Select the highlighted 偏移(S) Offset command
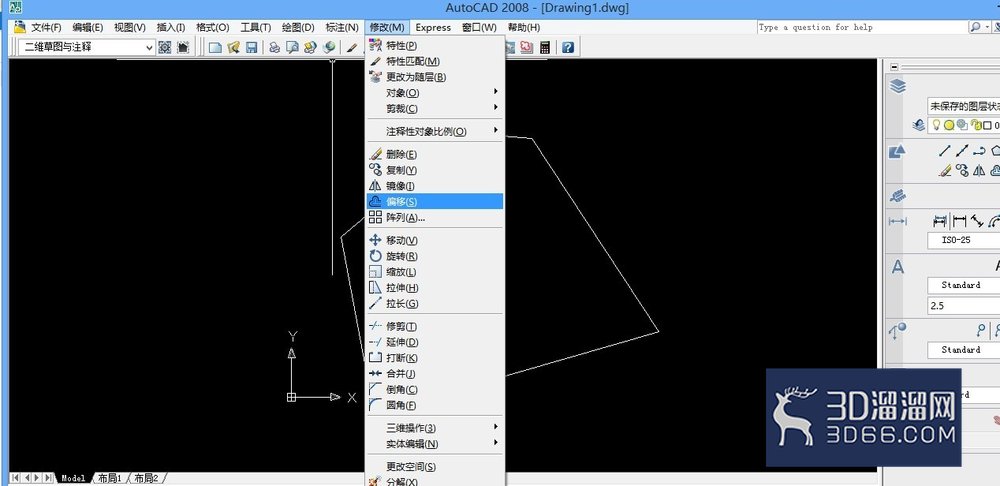The image size is (1000, 486). (435, 202)
